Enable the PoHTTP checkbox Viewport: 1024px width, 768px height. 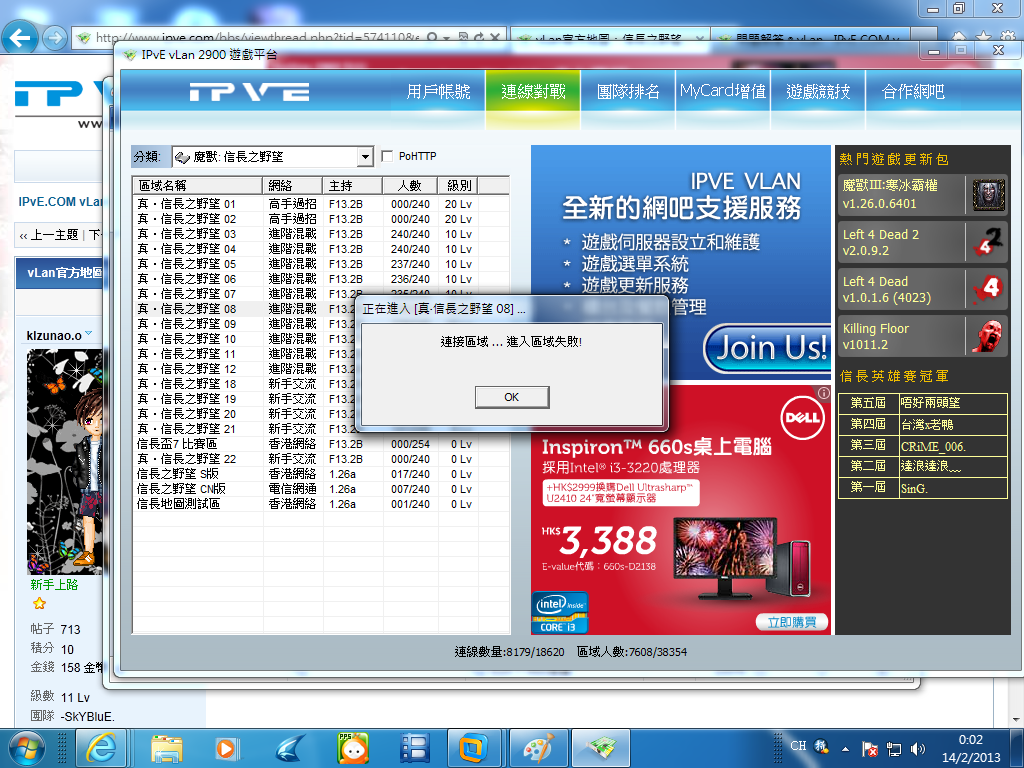(x=388, y=157)
